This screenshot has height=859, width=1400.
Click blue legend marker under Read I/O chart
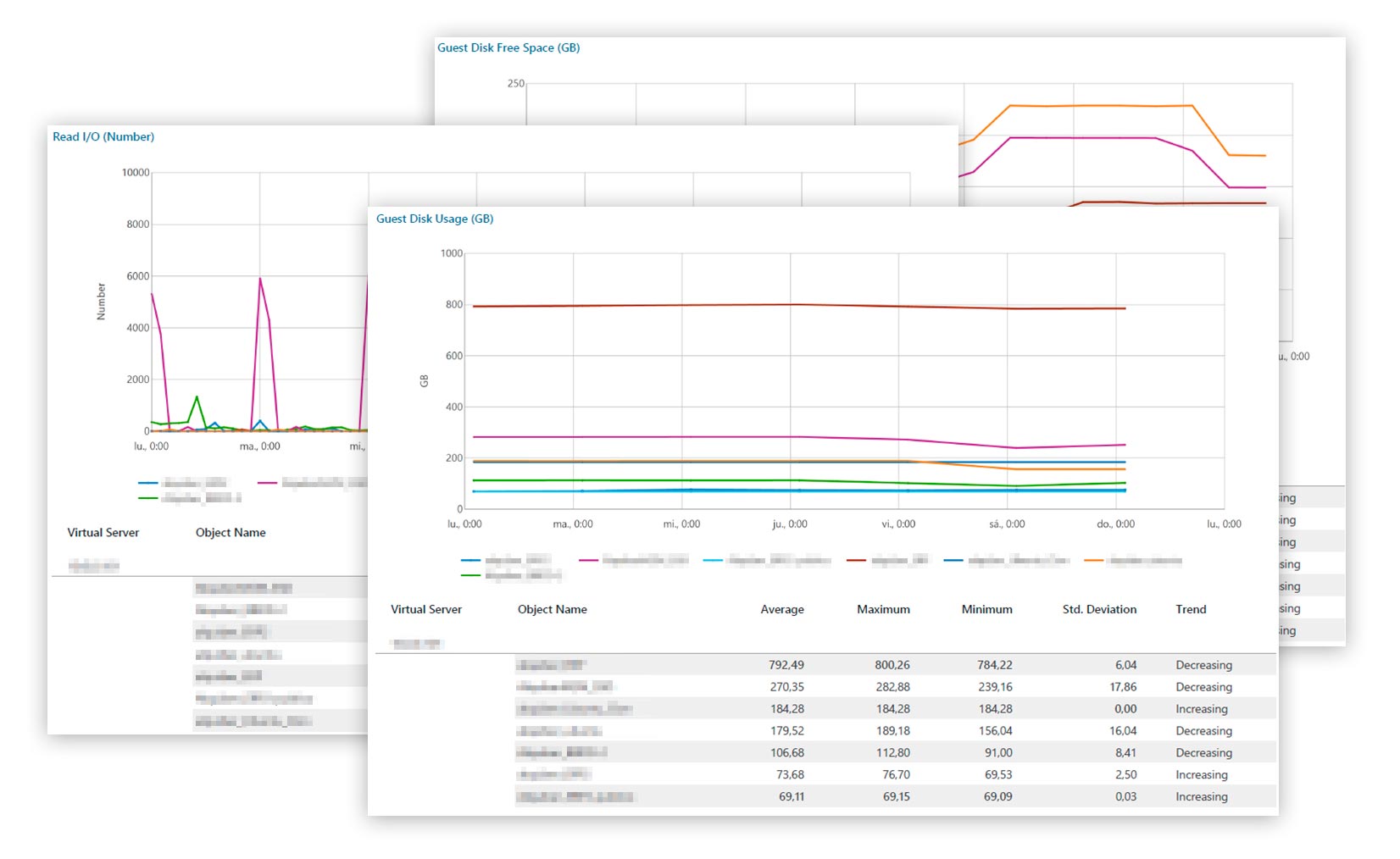click(x=148, y=483)
